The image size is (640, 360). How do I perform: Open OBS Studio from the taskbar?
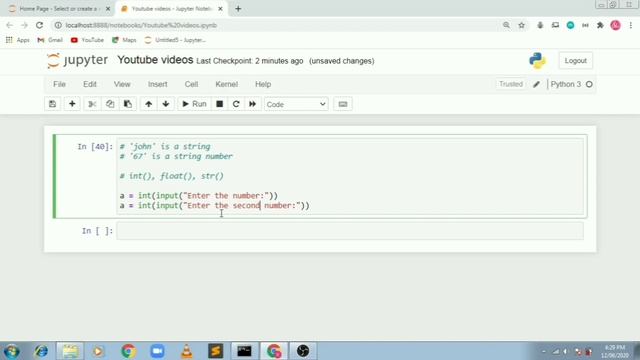(x=303, y=351)
